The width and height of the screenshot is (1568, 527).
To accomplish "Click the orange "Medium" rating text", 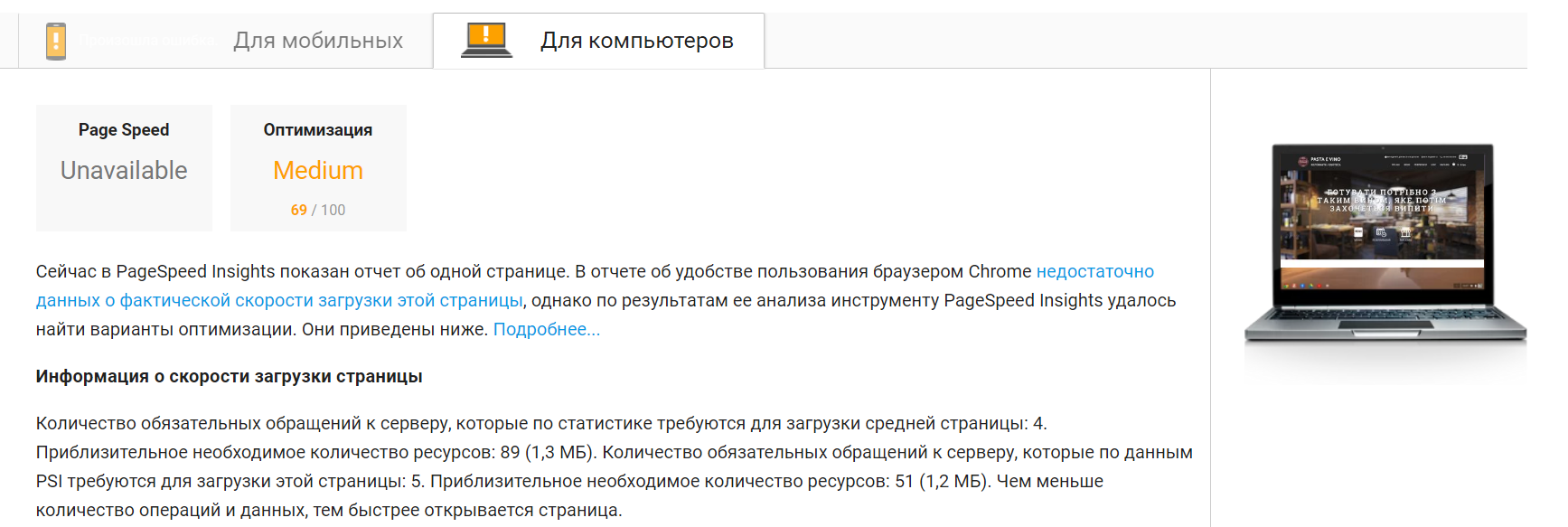I will pyautogui.click(x=318, y=170).
